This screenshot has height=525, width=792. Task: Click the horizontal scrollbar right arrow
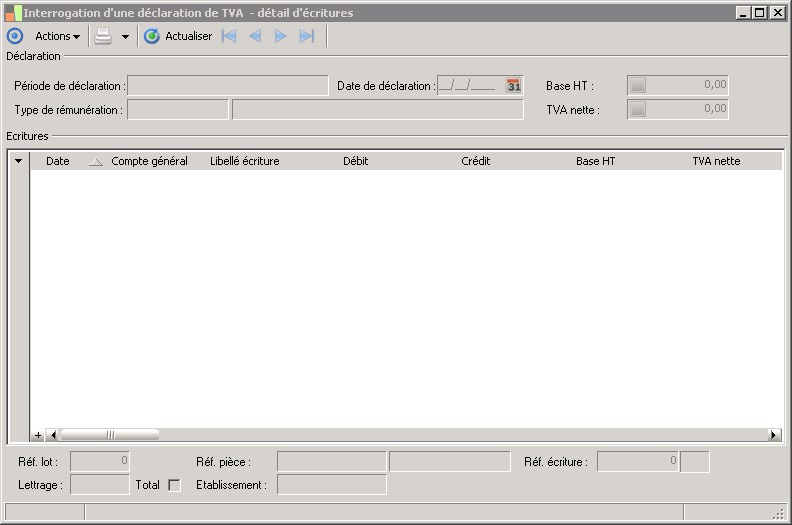click(773, 435)
